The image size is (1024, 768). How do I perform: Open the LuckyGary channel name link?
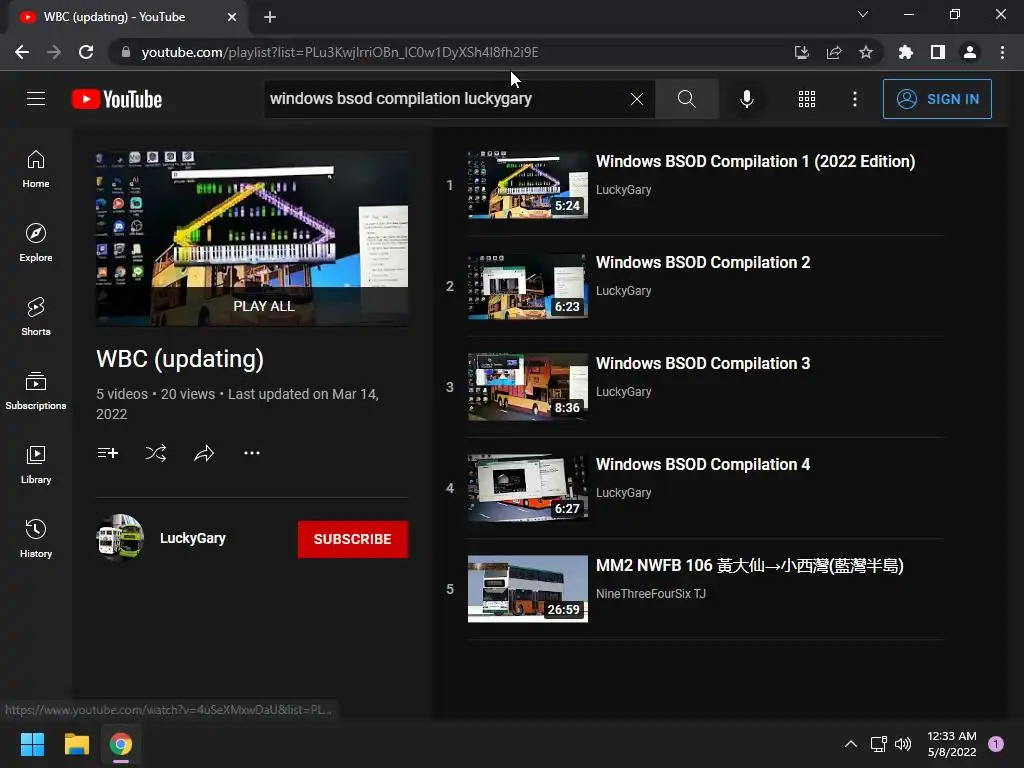(193, 538)
